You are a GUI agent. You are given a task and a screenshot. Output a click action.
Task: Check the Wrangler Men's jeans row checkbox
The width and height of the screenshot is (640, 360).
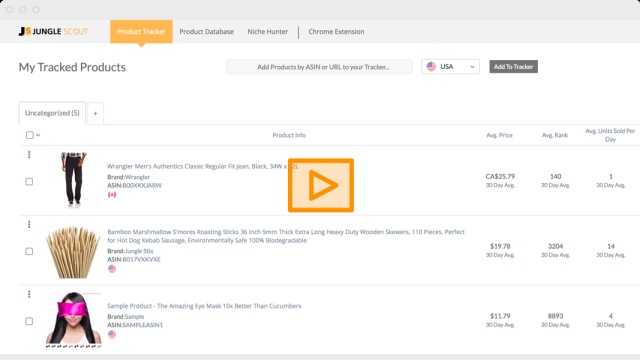[x=29, y=182]
